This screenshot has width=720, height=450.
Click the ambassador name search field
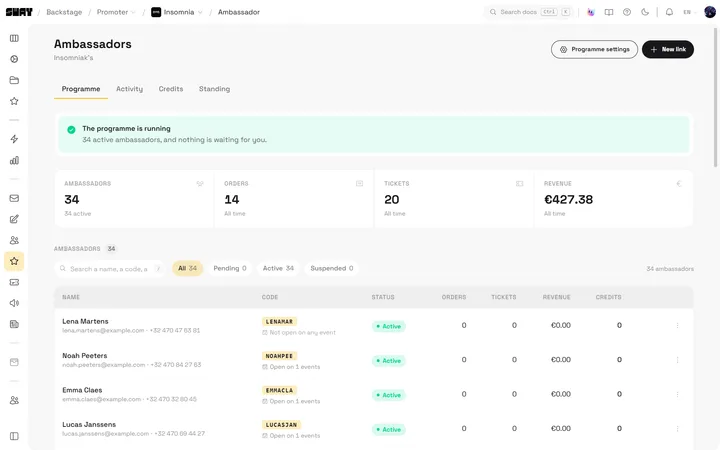coord(110,269)
